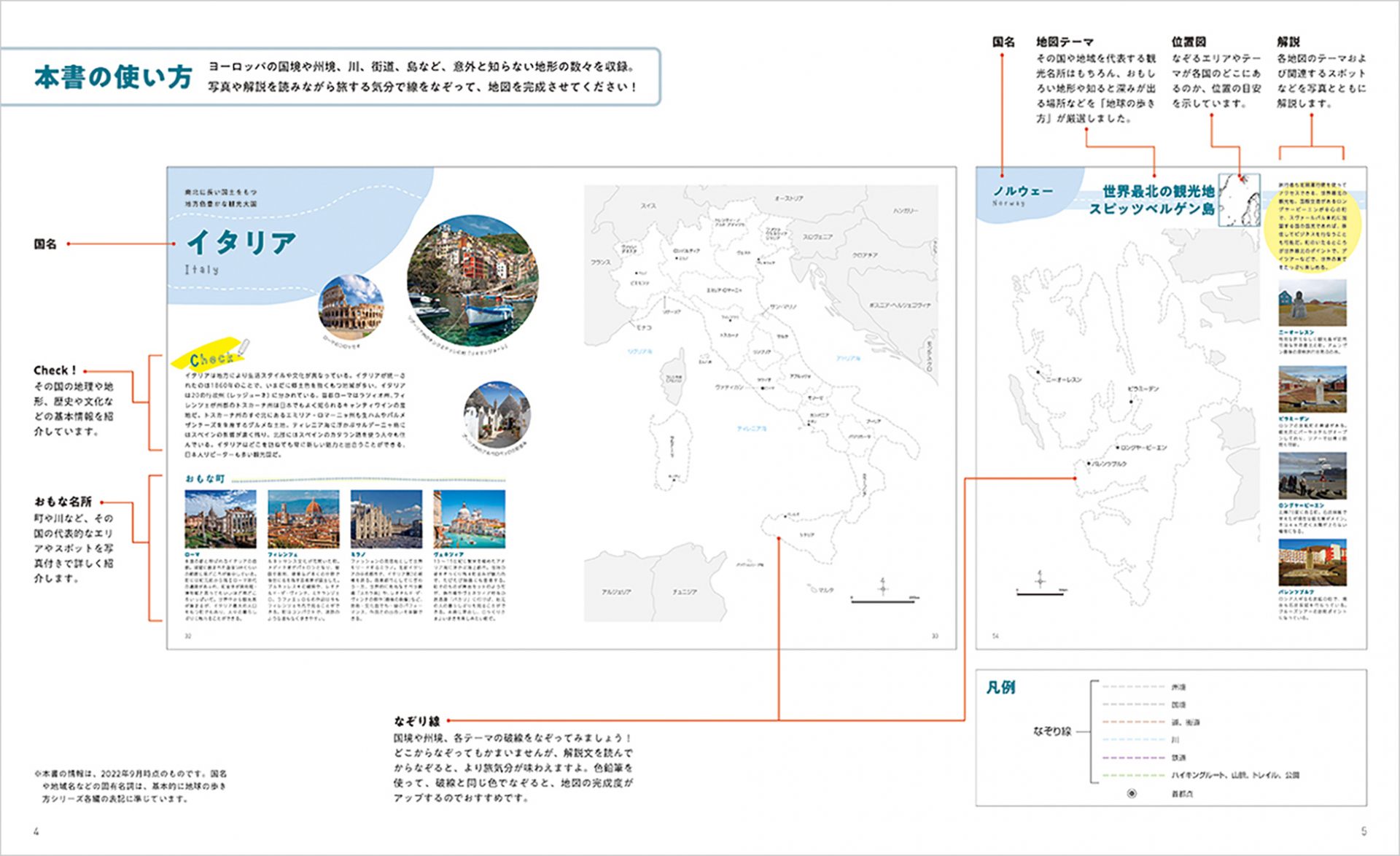Click the yellow circle highlighted text
Viewport: 1400px width, 856px height.
1312,227
